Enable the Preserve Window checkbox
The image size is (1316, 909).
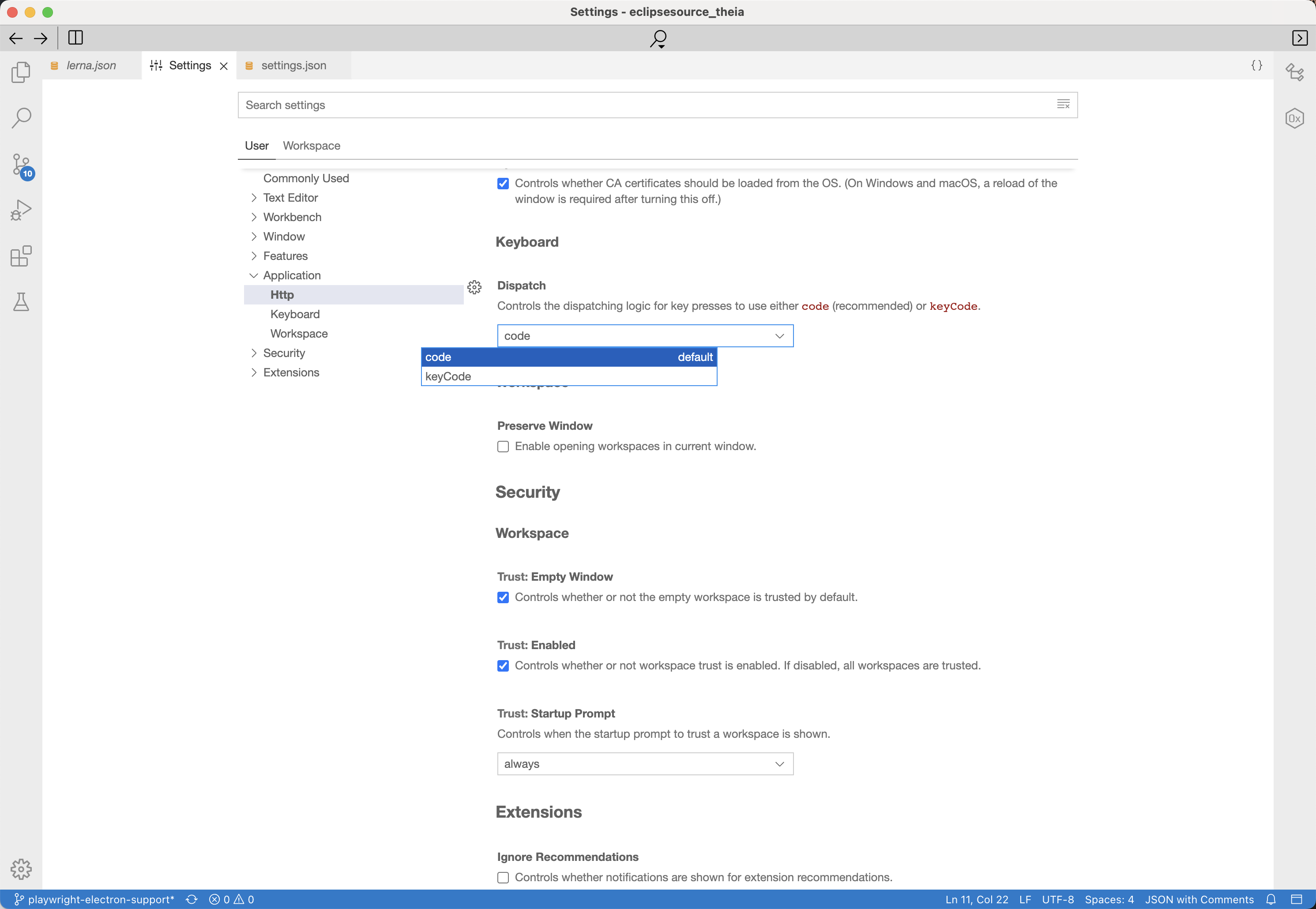[x=503, y=447]
